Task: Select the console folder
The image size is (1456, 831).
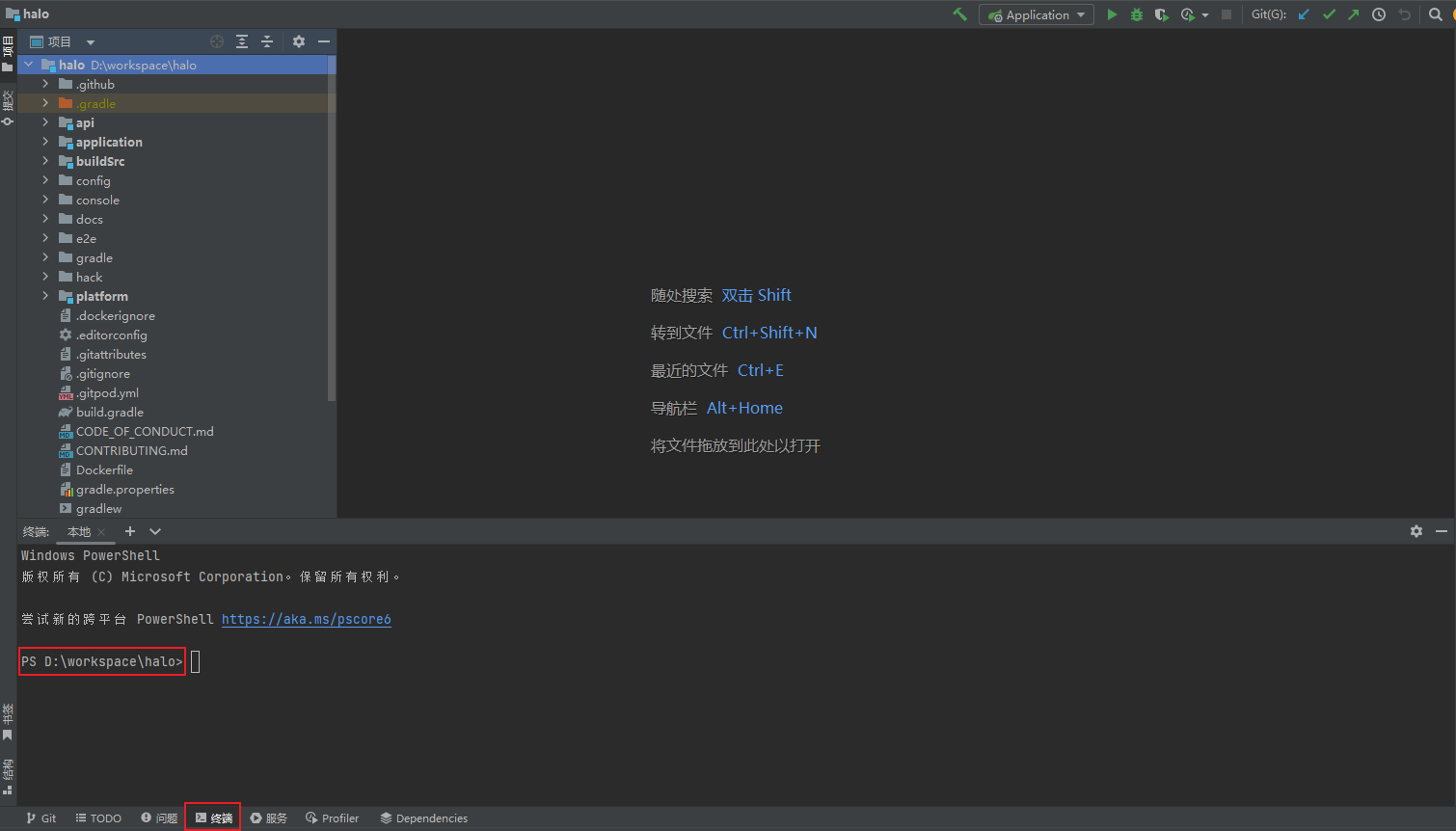Action: click(x=97, y=200)
